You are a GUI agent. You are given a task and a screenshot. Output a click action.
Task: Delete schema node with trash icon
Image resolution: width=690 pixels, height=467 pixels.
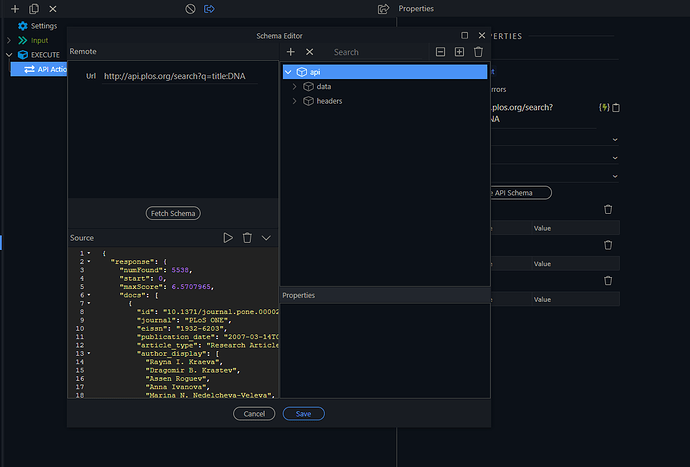[x=478, y=52]
